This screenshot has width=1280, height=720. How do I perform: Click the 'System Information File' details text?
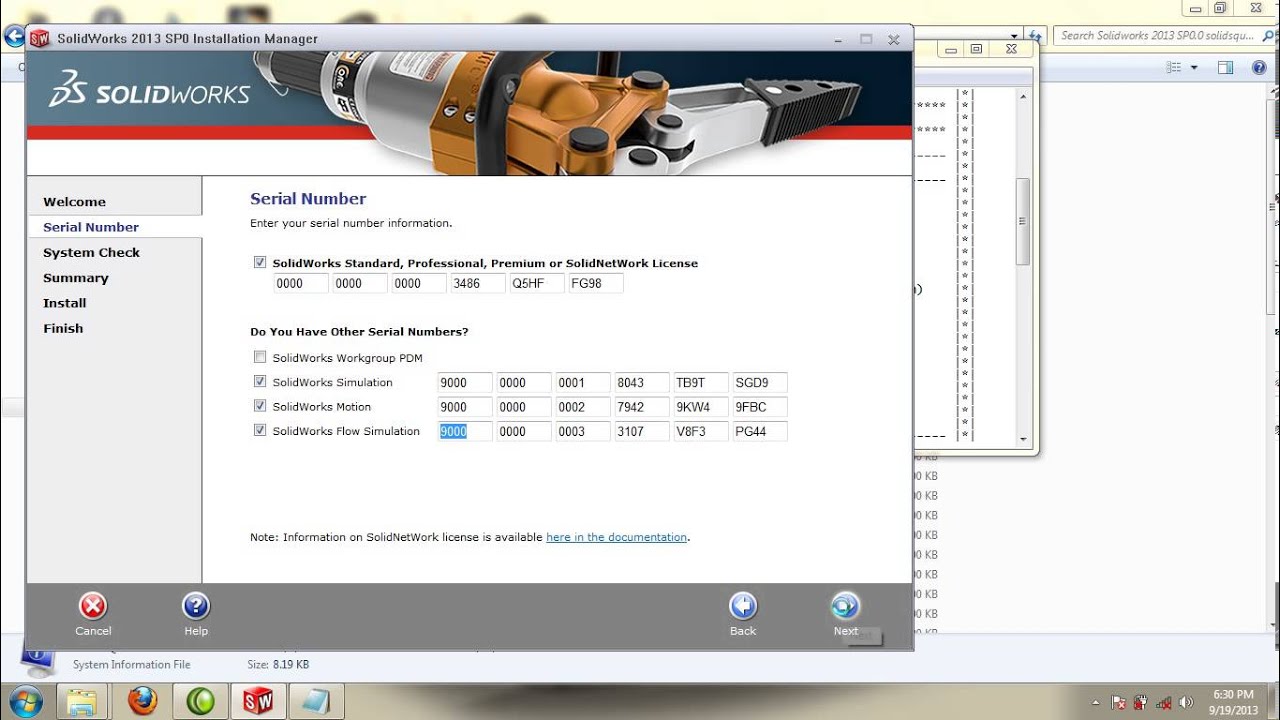coord(131,664)
